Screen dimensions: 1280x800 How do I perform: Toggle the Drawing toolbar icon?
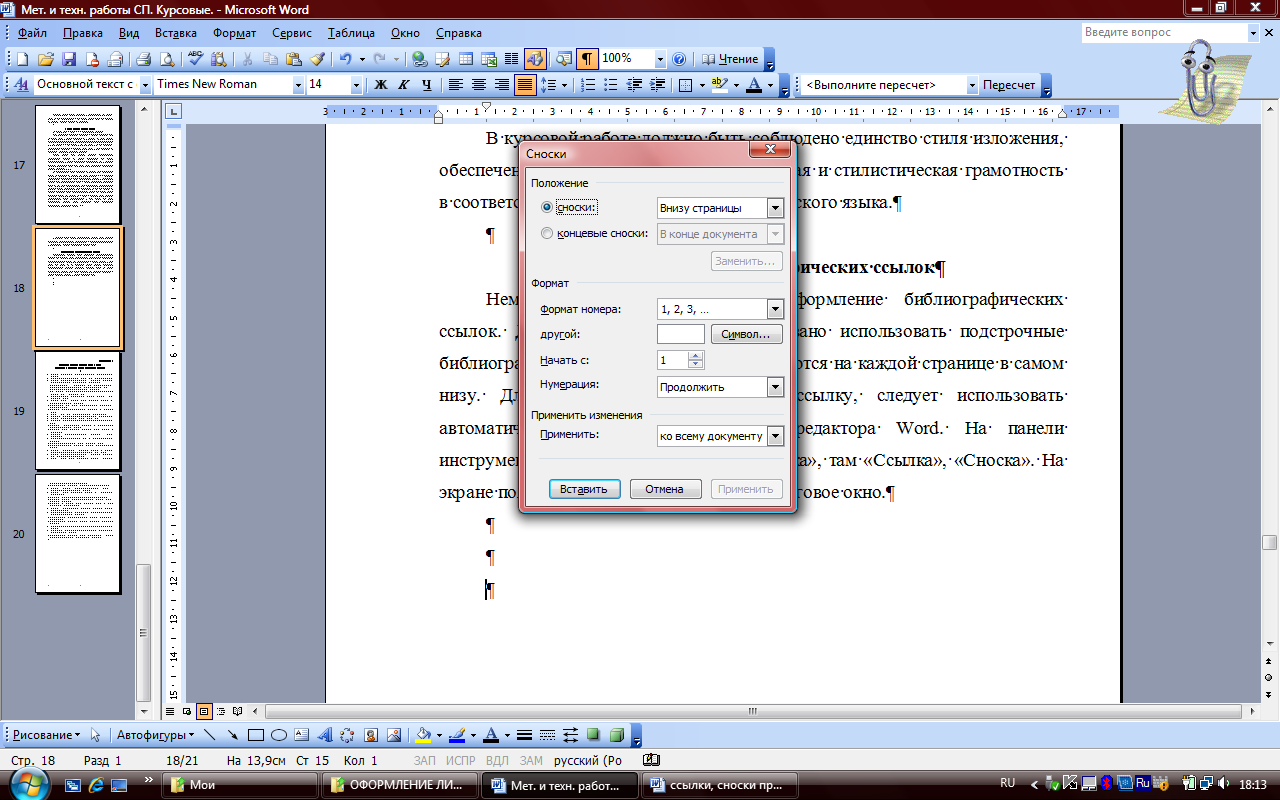[534, 59]
